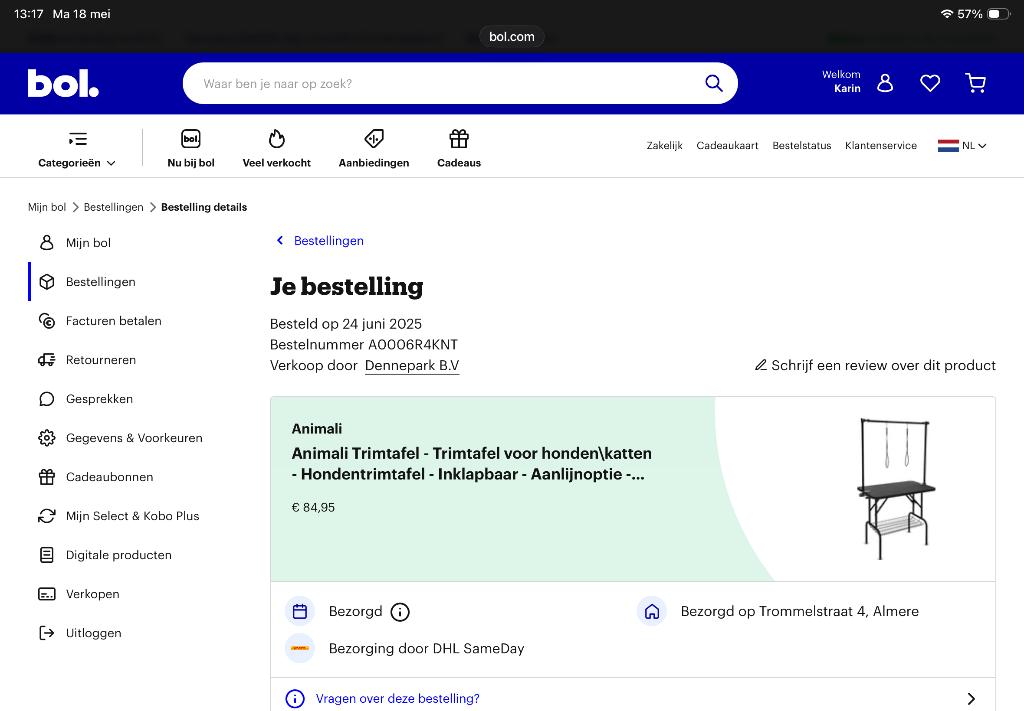
Task: Open the shopping cart icon
Action: [x=976, y=83]
